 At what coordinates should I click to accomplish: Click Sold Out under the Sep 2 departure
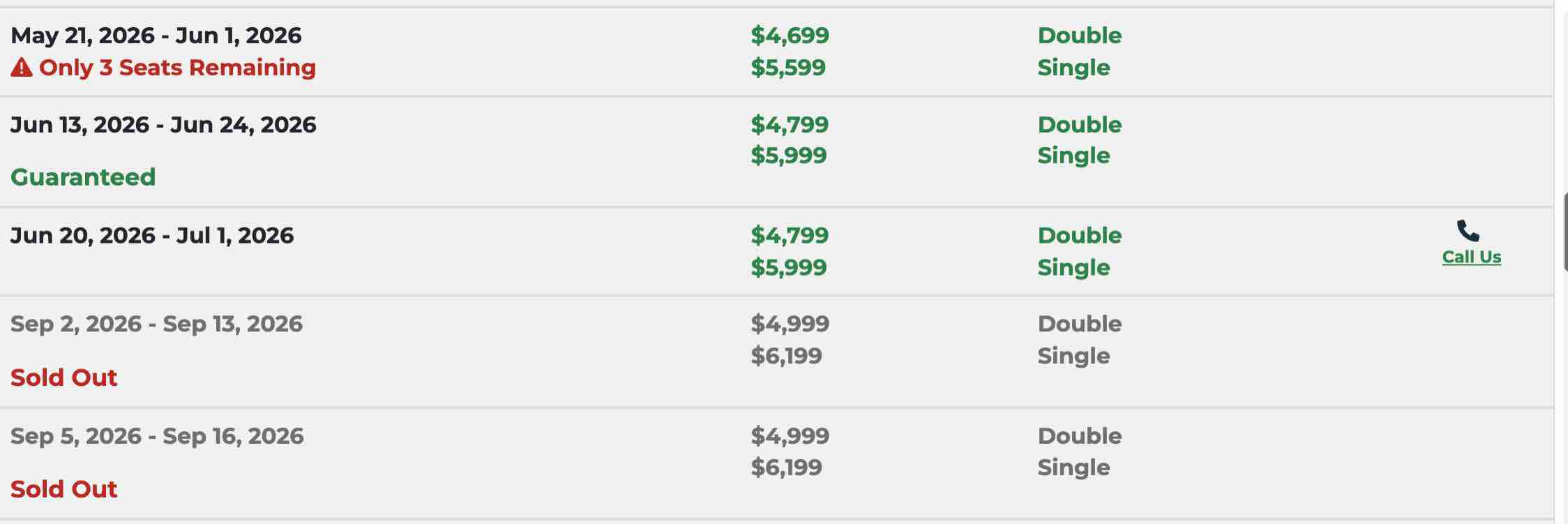click(x=63, y=377)
